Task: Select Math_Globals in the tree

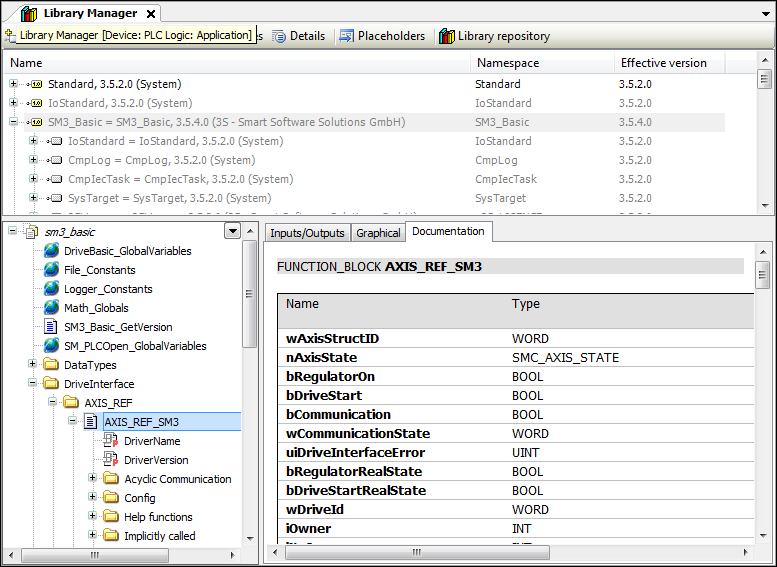Action: (96, 308)
